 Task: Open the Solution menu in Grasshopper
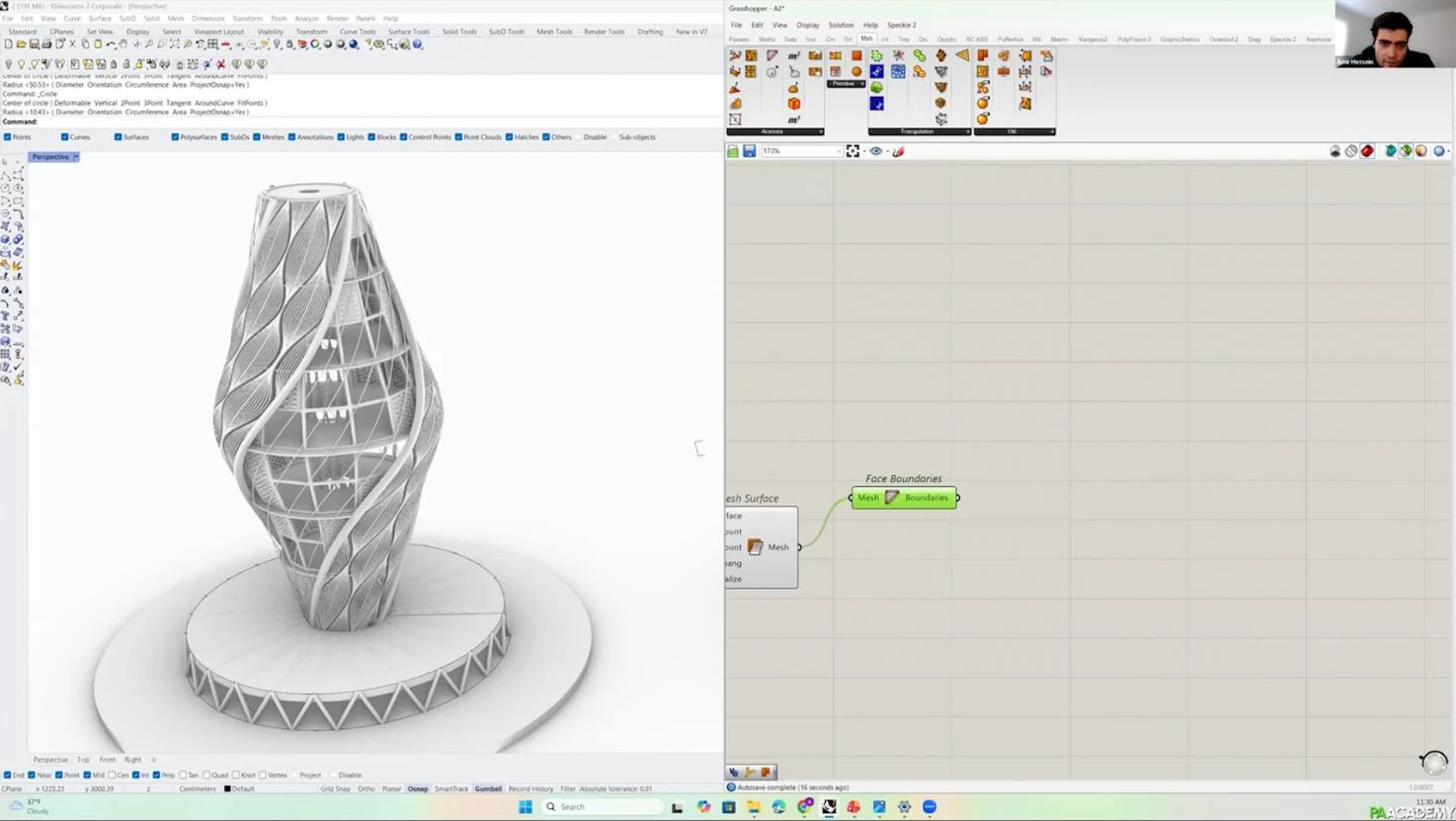click(841, 25)
